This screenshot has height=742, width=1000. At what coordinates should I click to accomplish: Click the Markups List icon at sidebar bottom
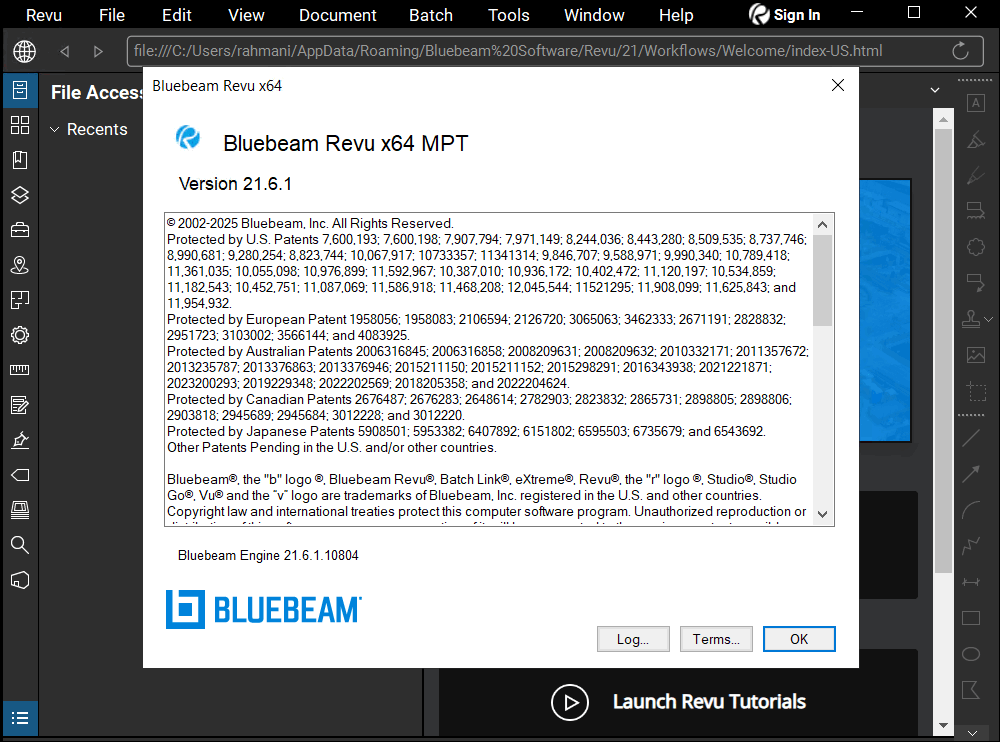[20, 718]
